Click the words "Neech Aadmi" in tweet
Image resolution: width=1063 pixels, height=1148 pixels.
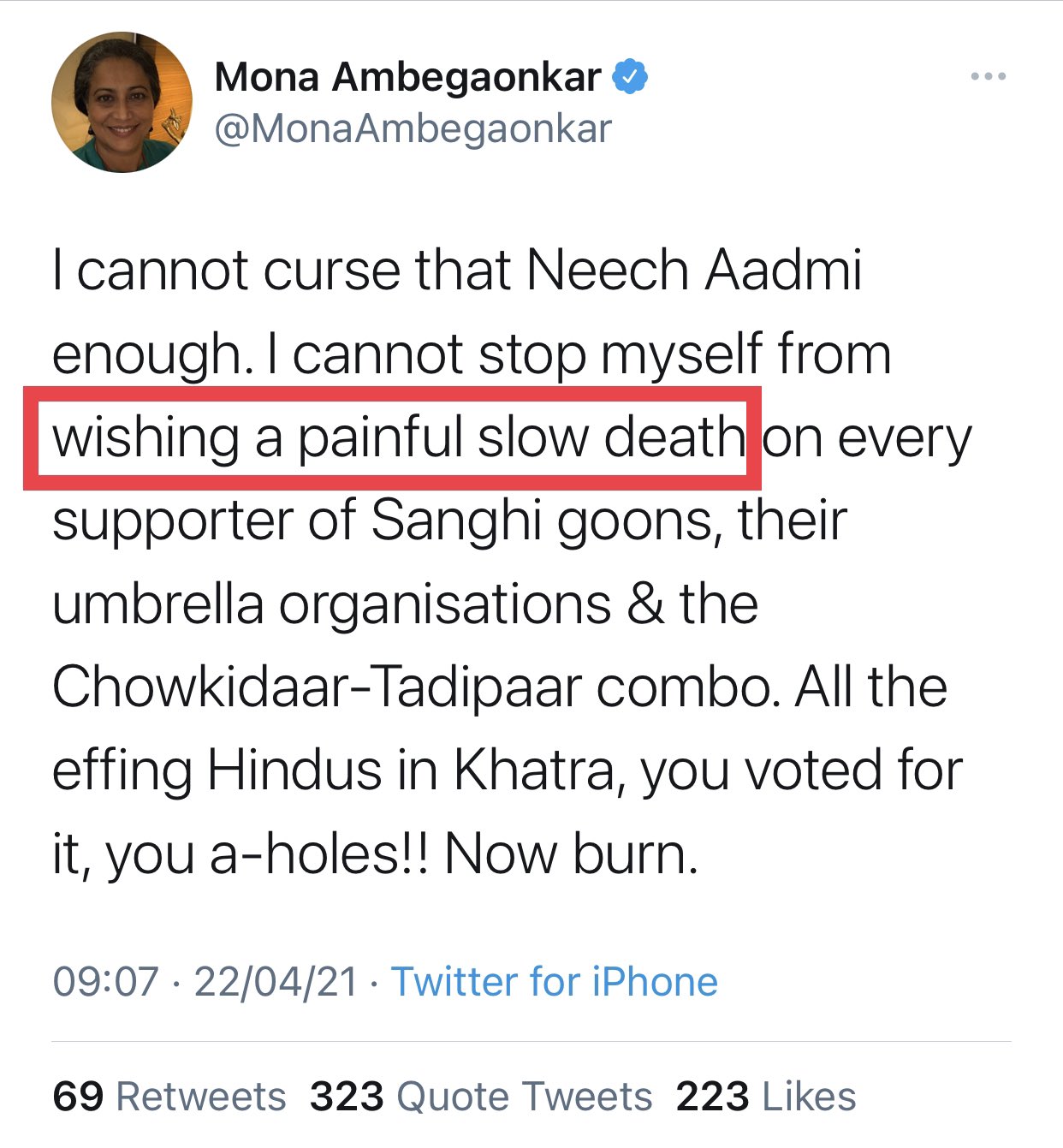693,271
